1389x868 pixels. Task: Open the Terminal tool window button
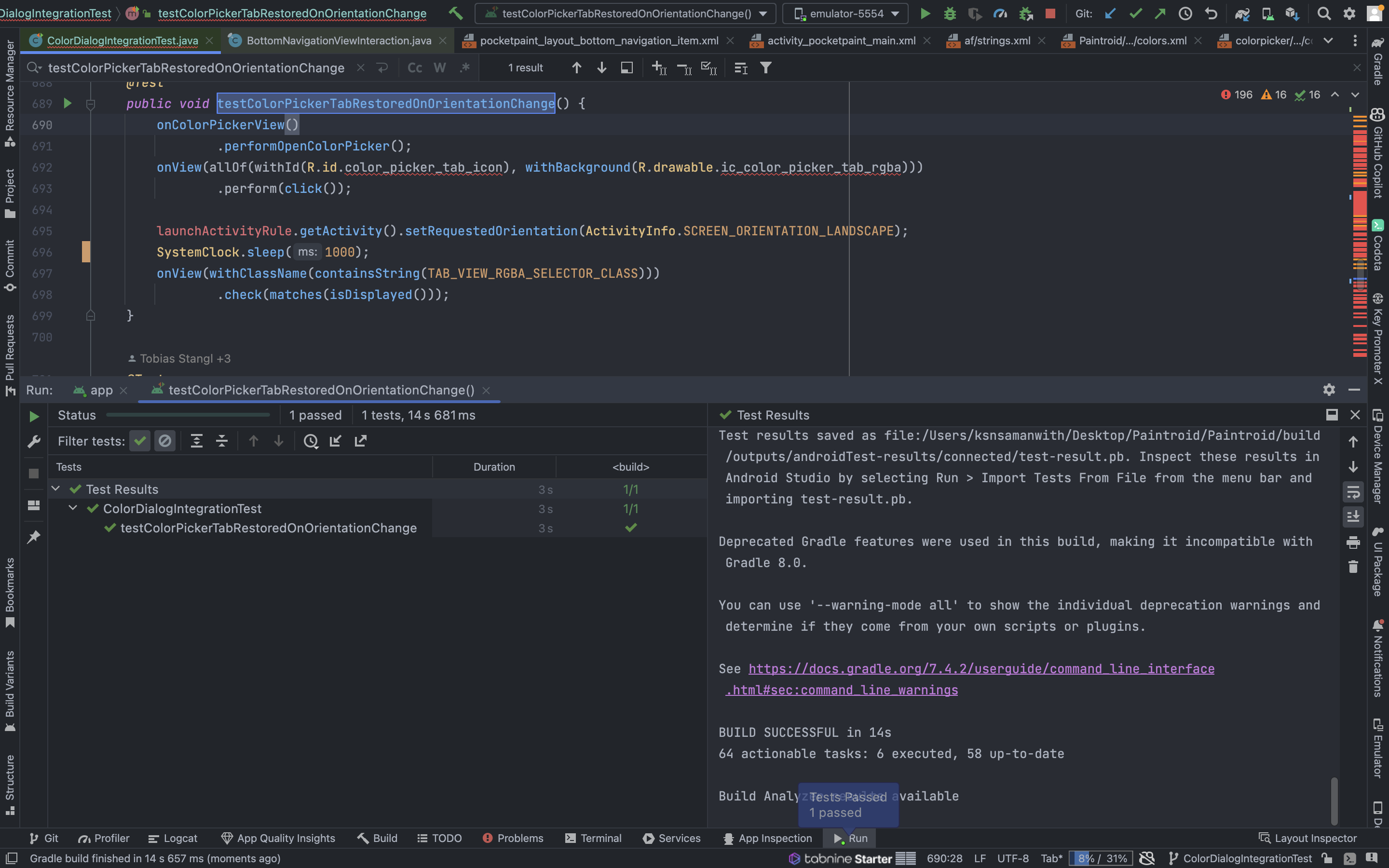coord(594,838)
